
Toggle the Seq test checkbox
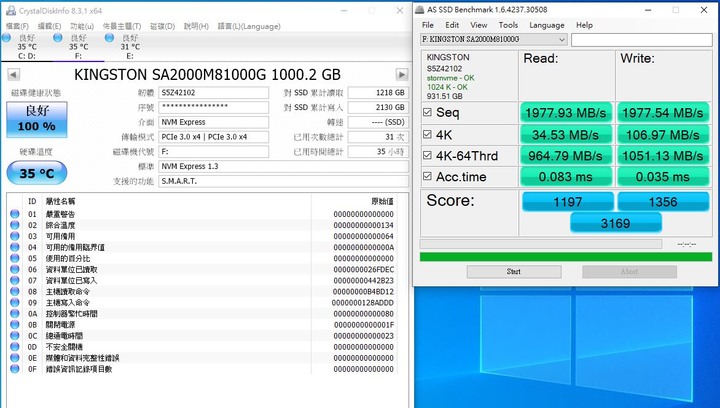coord(428,112)
